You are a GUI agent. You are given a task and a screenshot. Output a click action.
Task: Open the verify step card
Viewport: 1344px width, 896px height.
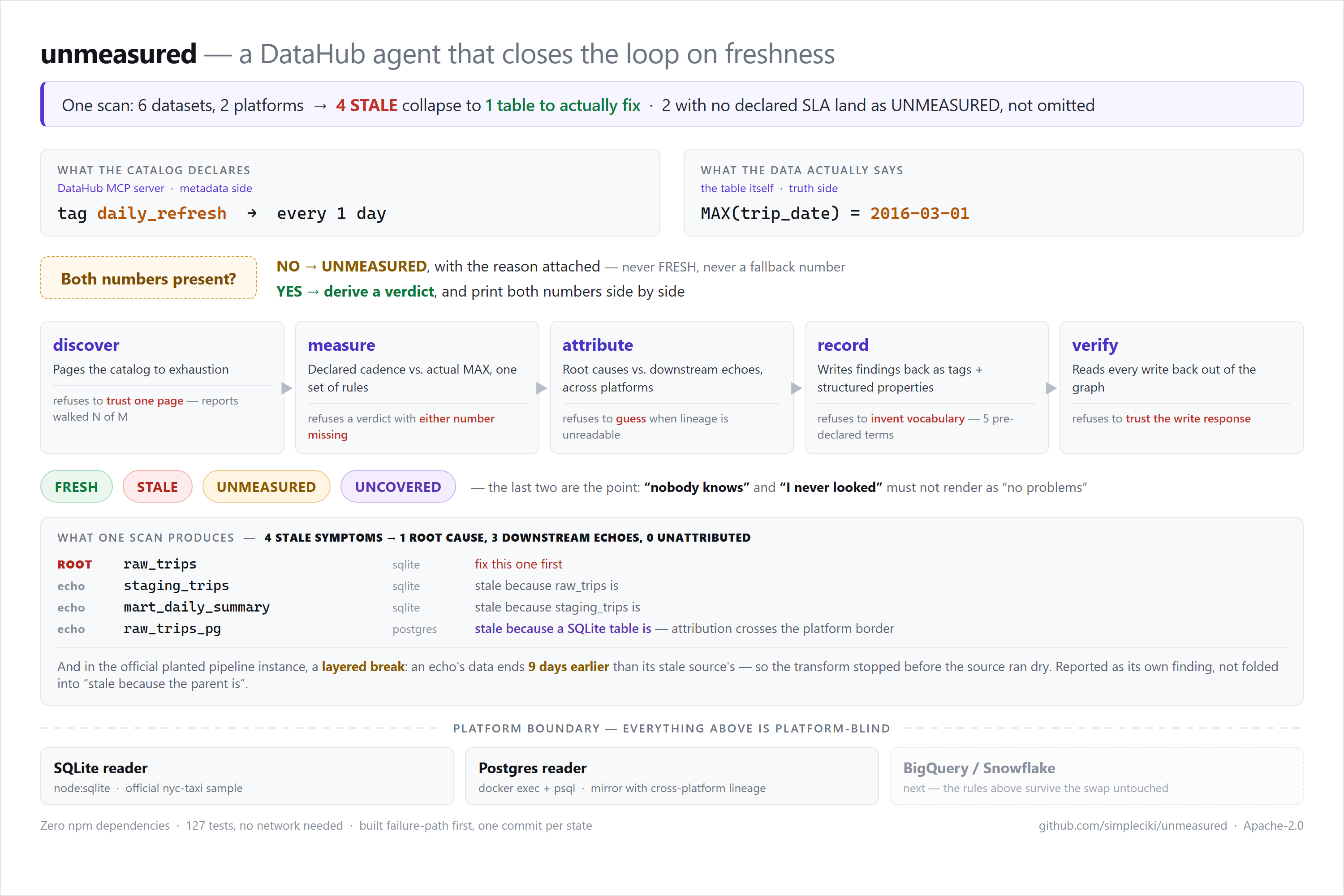[x=1181, y=387]
